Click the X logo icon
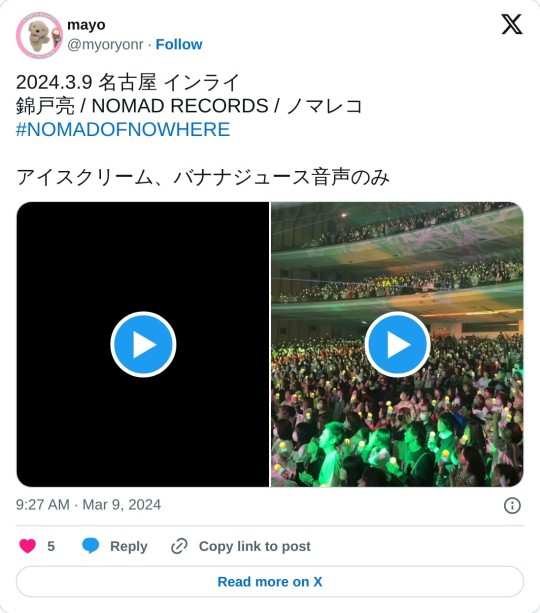540x613 pixels. [x=511, y=24]
